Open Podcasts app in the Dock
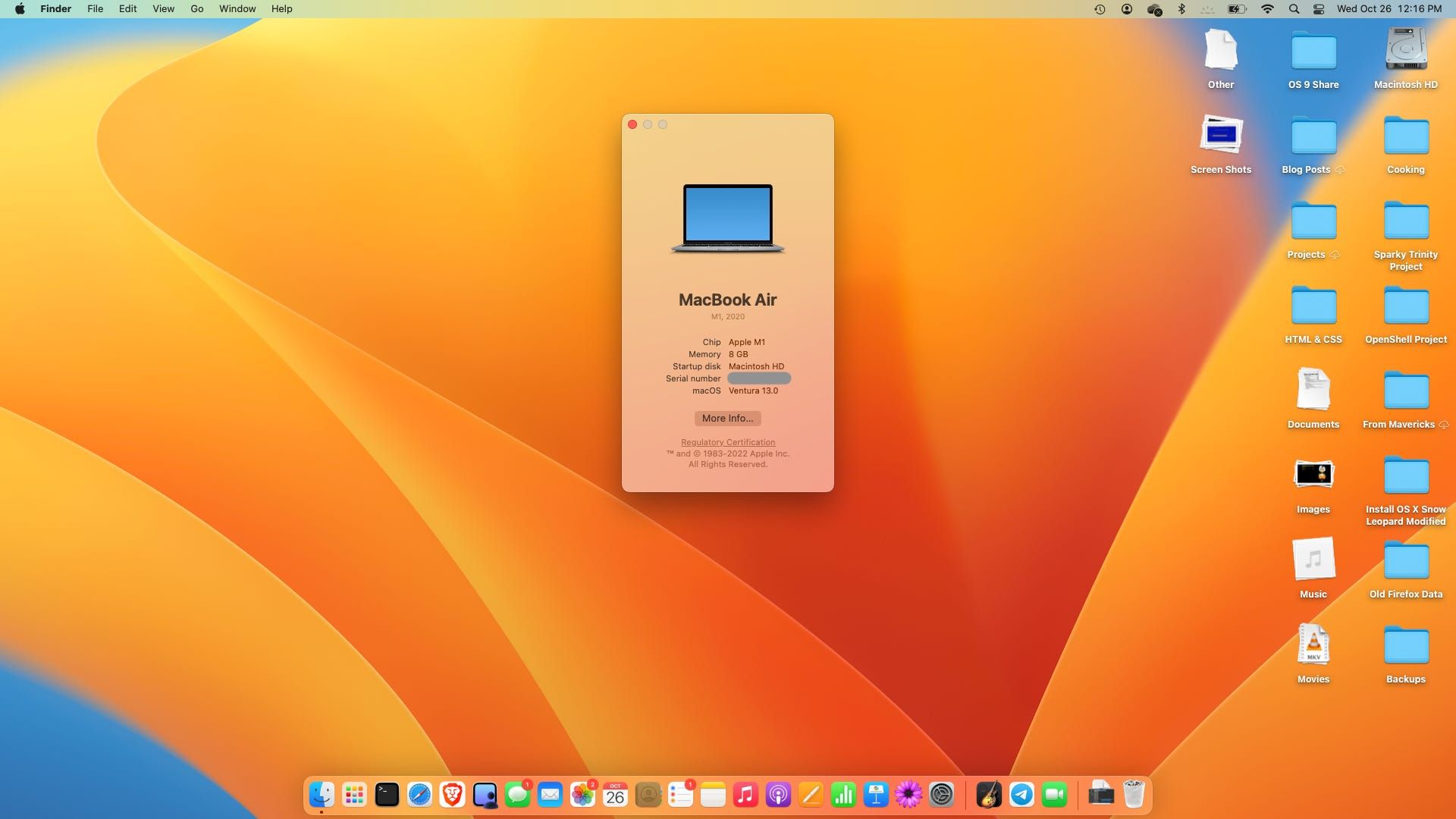1456x819 pixels. [x=778, y=795]
